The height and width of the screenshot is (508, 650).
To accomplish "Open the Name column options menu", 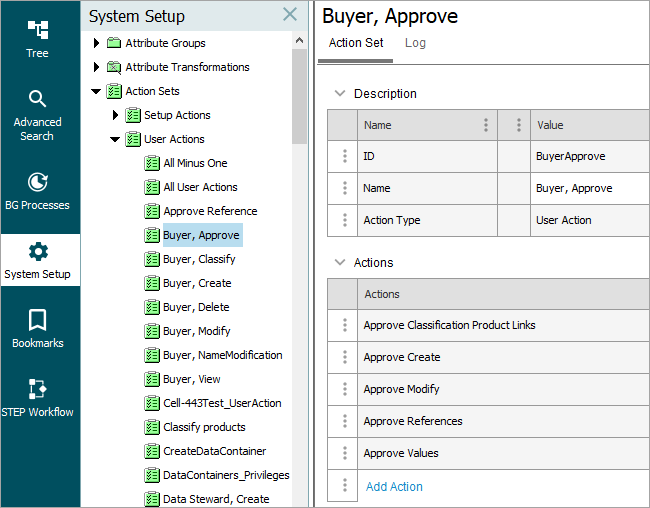I will [486, 125].
